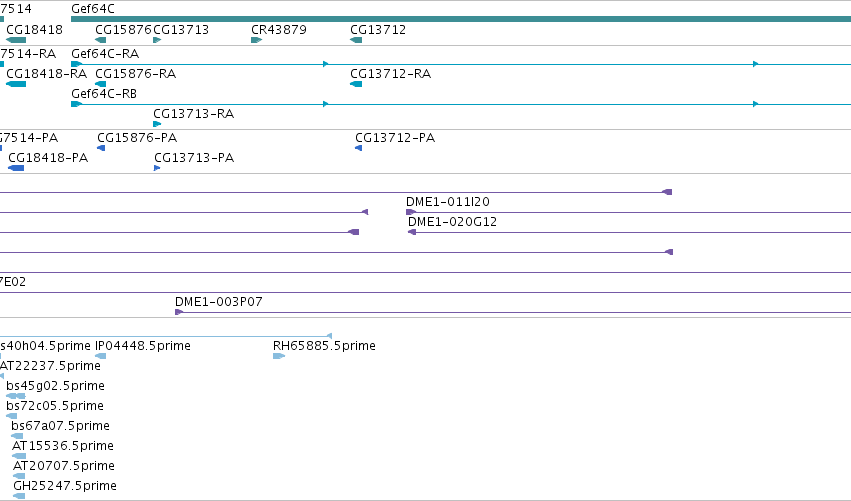Select the CG18418 gene label
The width and height of the screenshot is (851, 501).
(x=34, y=30)
